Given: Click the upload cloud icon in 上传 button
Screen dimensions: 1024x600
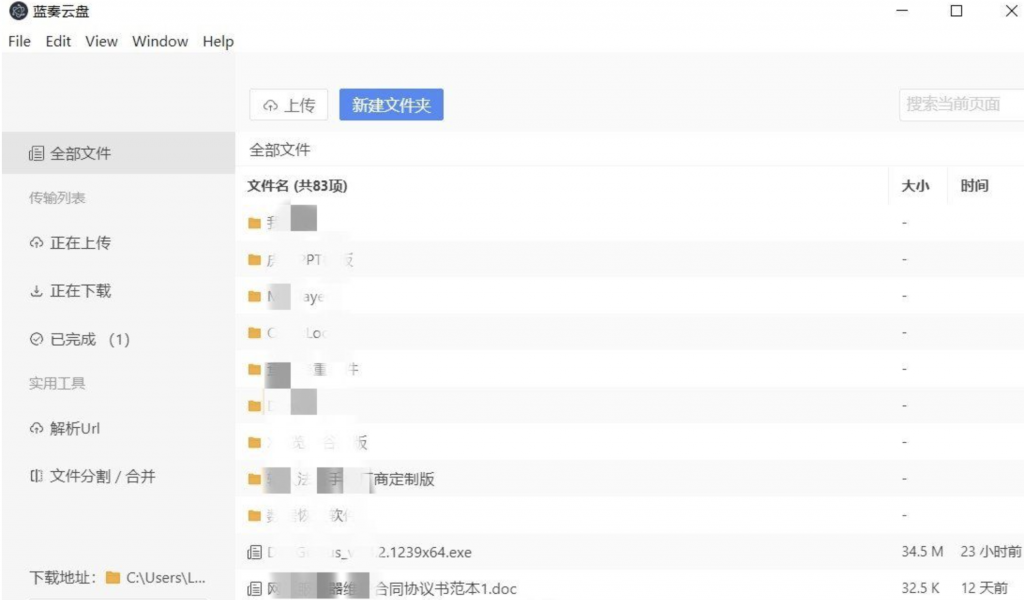Looking at the screenshot, I should [270, 106].
